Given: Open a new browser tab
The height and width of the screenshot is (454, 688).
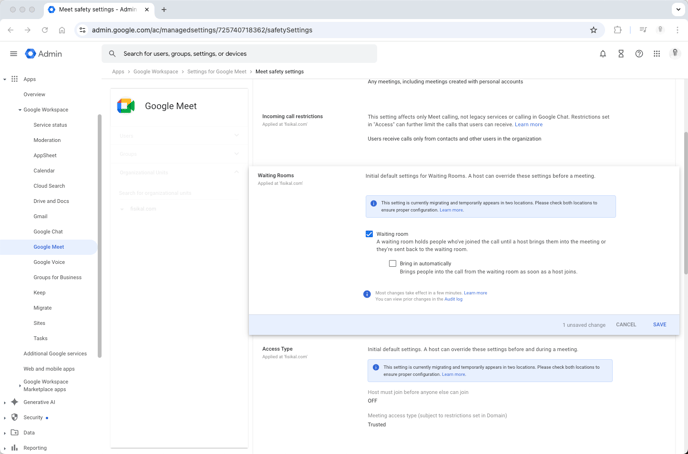Looking at the screenshot, I should click(164, 10).
